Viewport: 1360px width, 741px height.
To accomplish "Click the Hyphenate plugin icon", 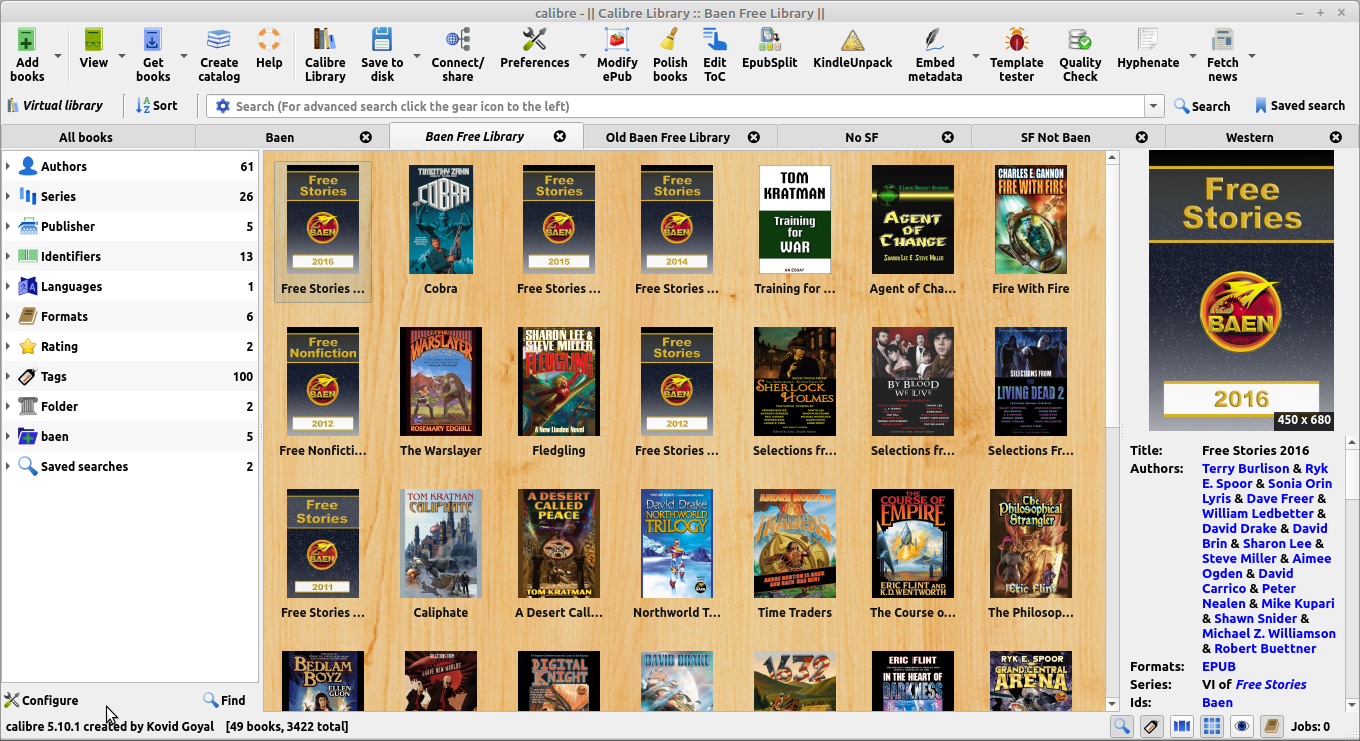I will click(x=1148, y=40).
